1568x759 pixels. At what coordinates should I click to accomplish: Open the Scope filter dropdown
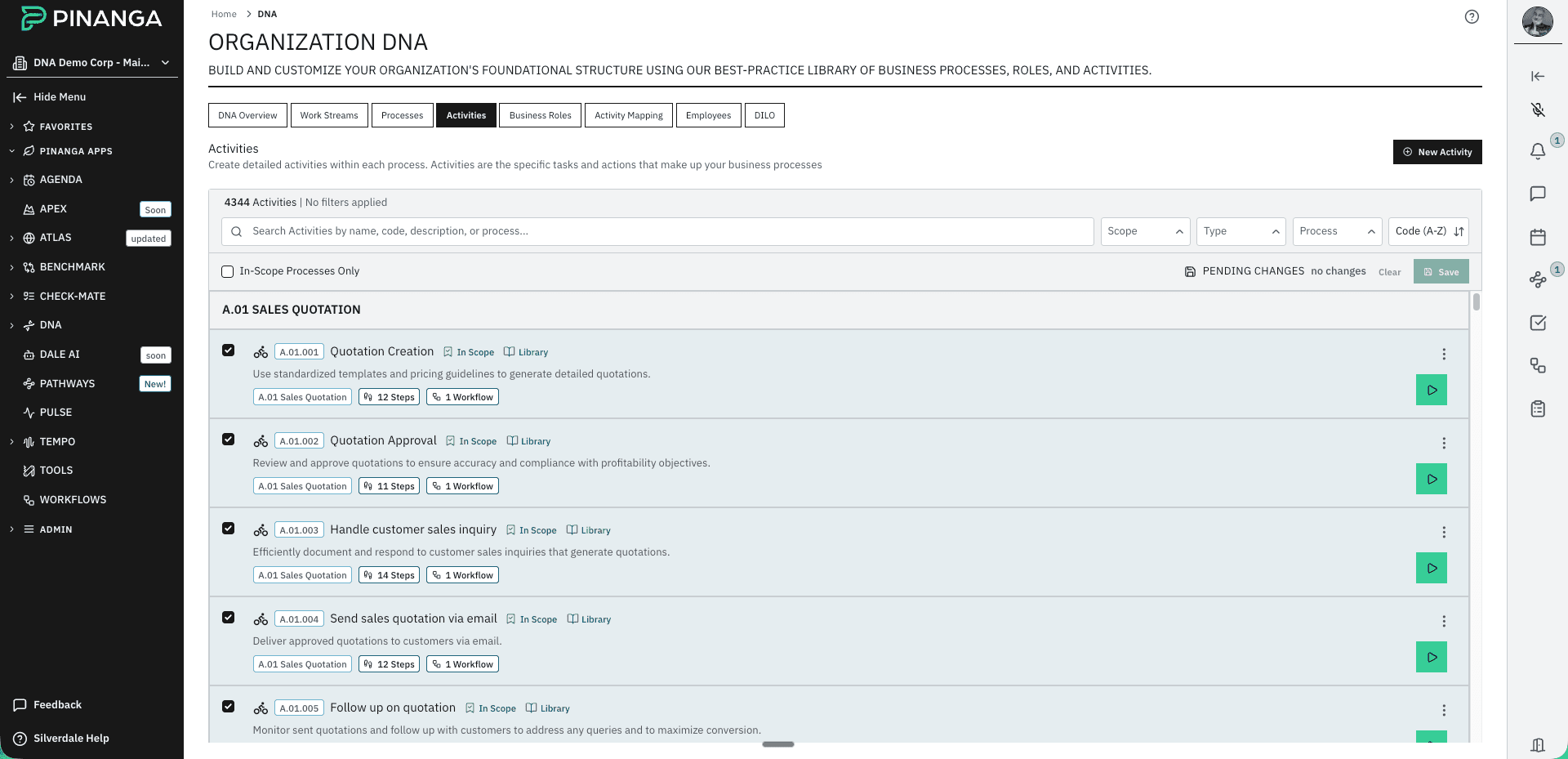[x=1145, y=231]
